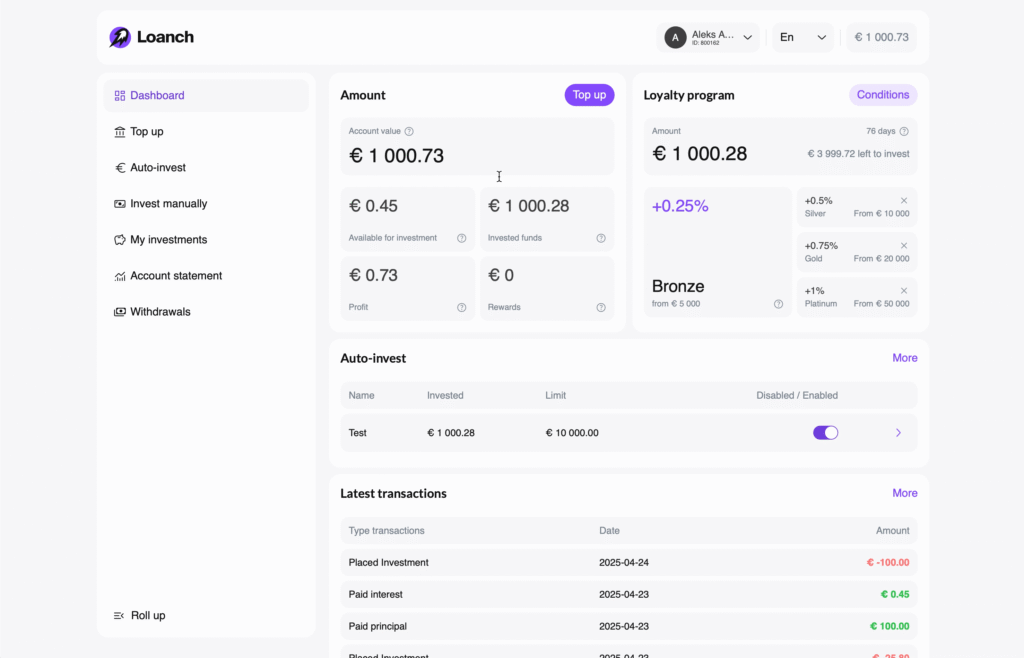The width and height of the screenshot is (1024, 658).
Task: Expand the En language selector
Action: 803,37
